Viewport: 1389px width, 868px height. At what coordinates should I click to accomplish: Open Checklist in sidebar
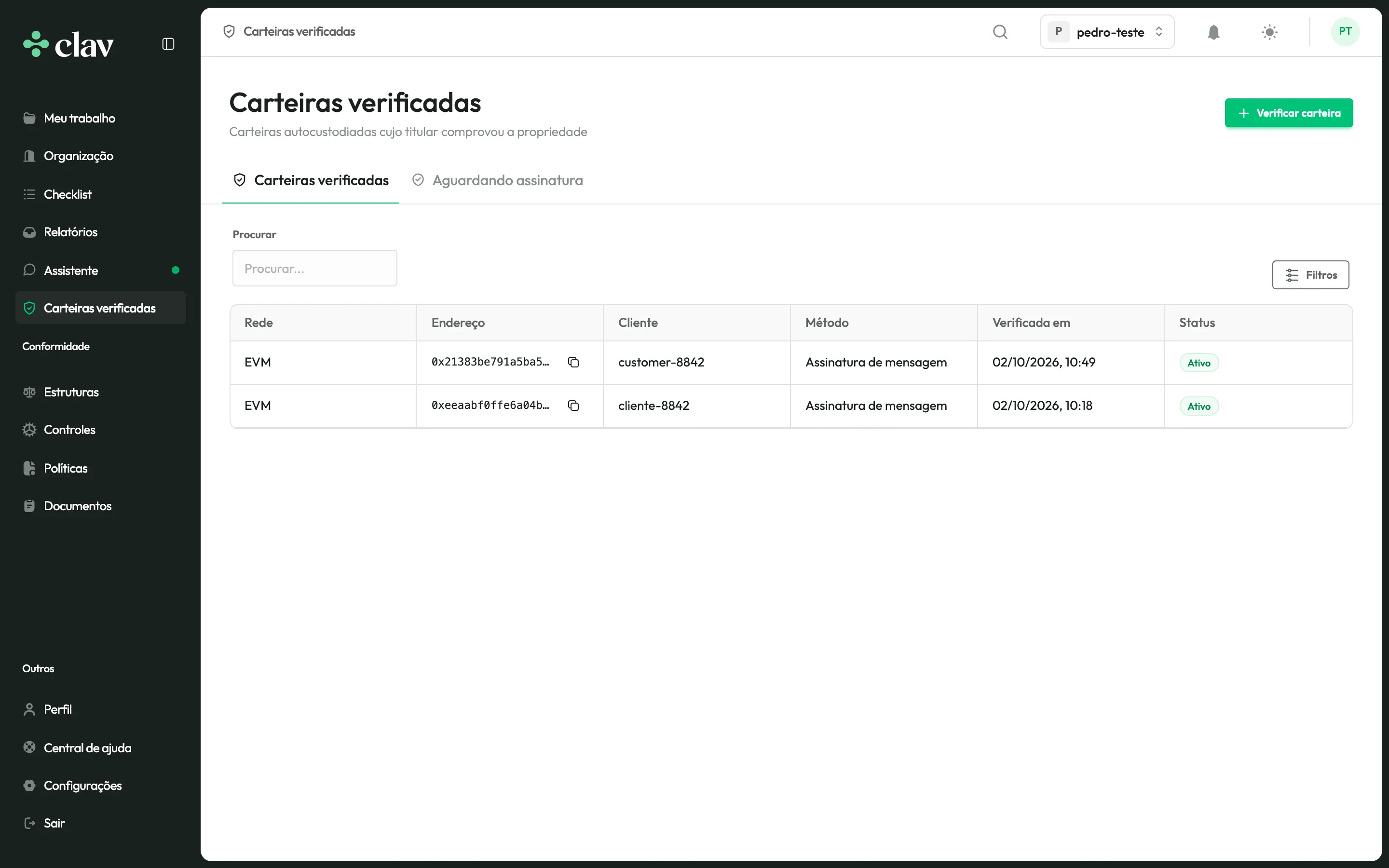[x=101, y=194]
